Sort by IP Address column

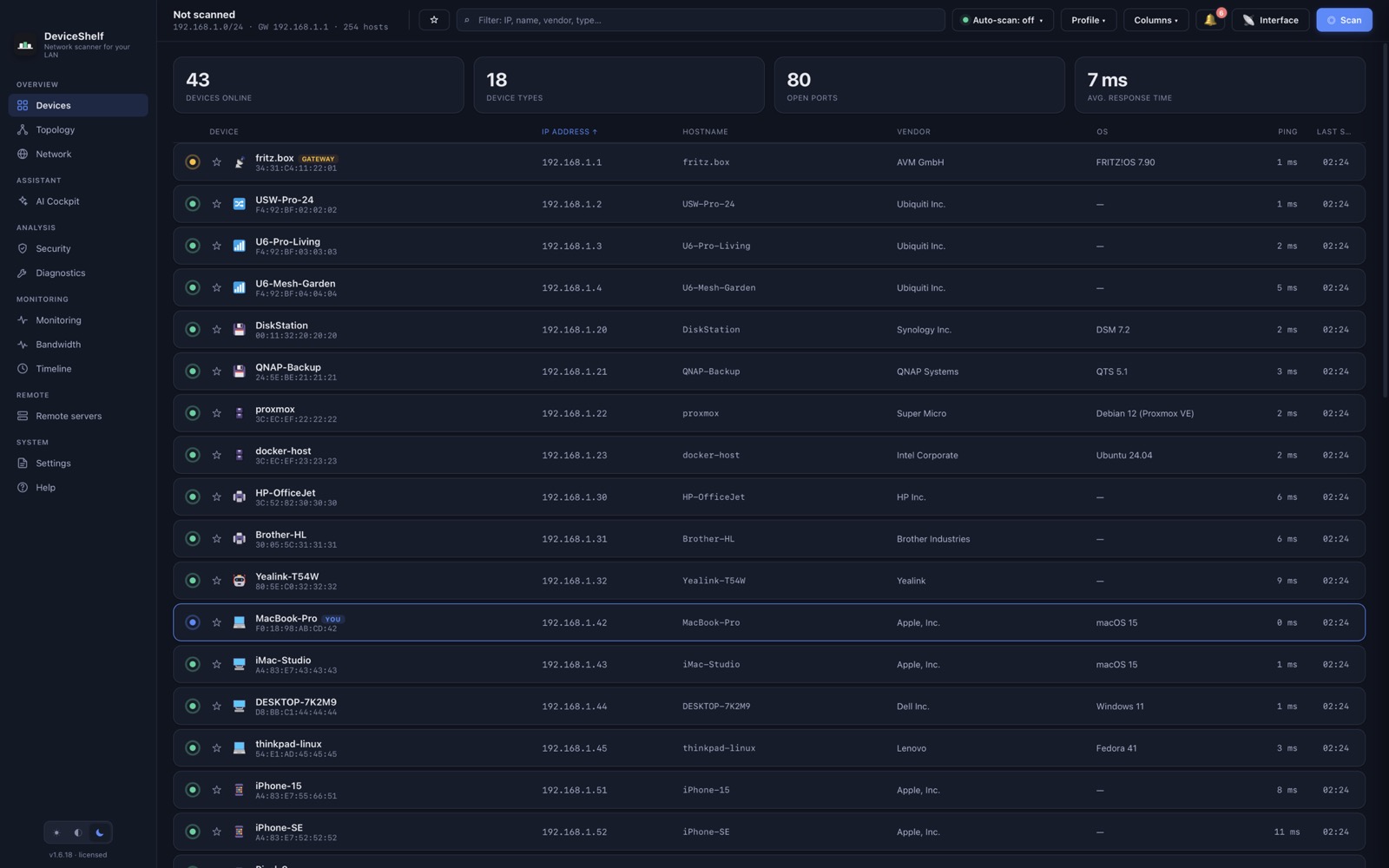(569, 132)
